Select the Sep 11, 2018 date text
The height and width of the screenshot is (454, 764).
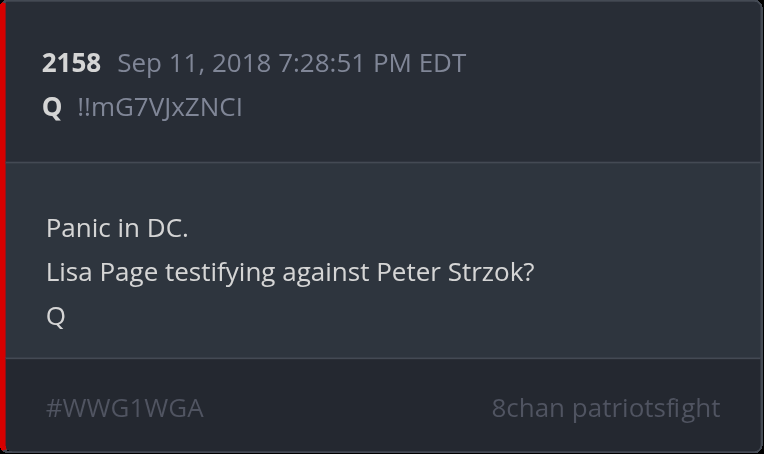pyautogui.click(x=194, y=64)
